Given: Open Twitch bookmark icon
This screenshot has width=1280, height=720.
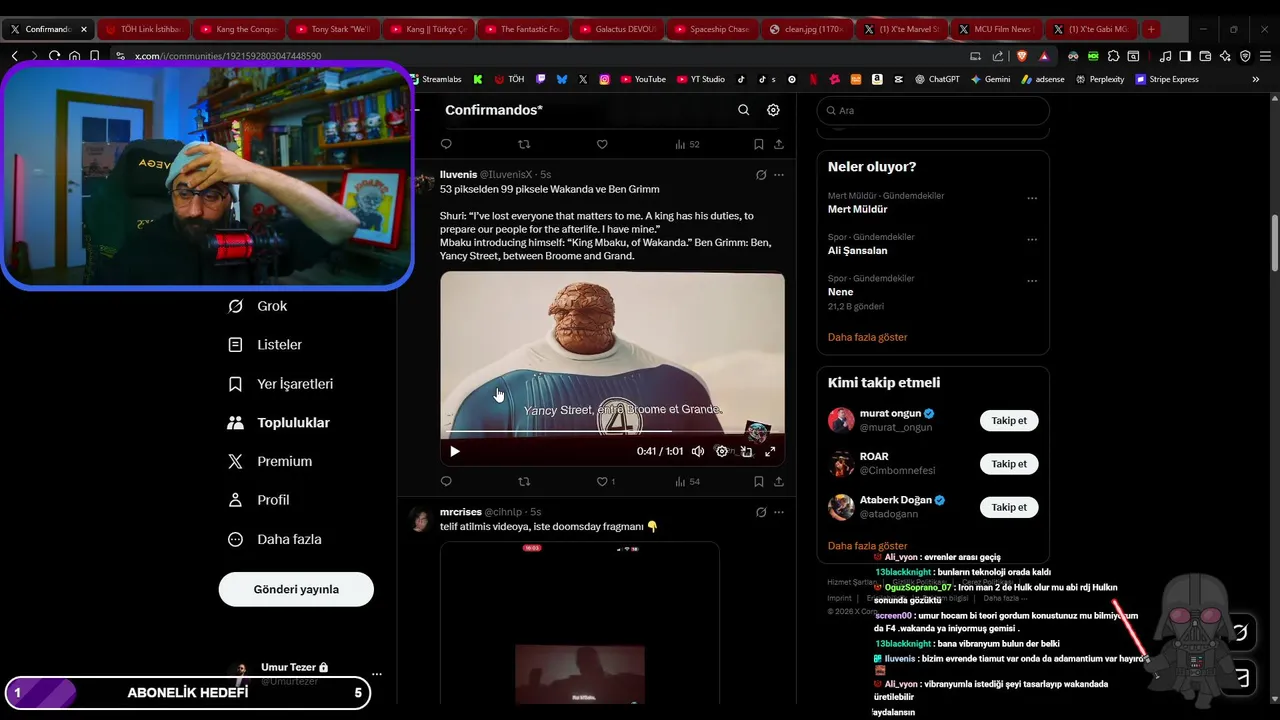Looking at the screenshot, I should pyautogui.click(x=541, y=79).
